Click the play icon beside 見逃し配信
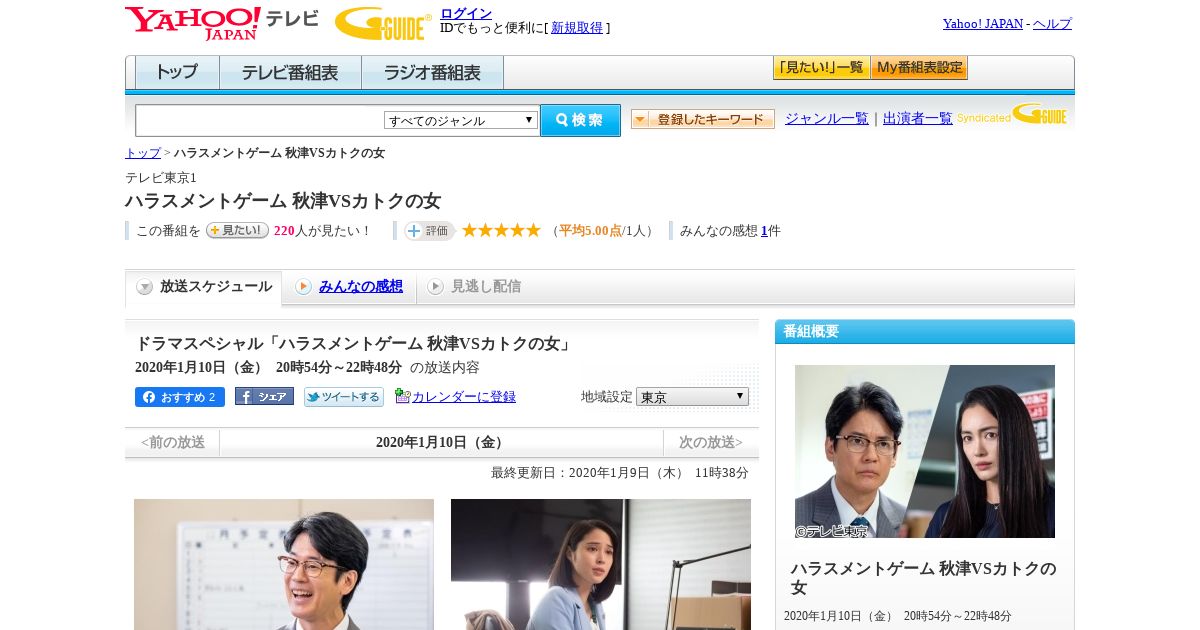 (435, 287)
